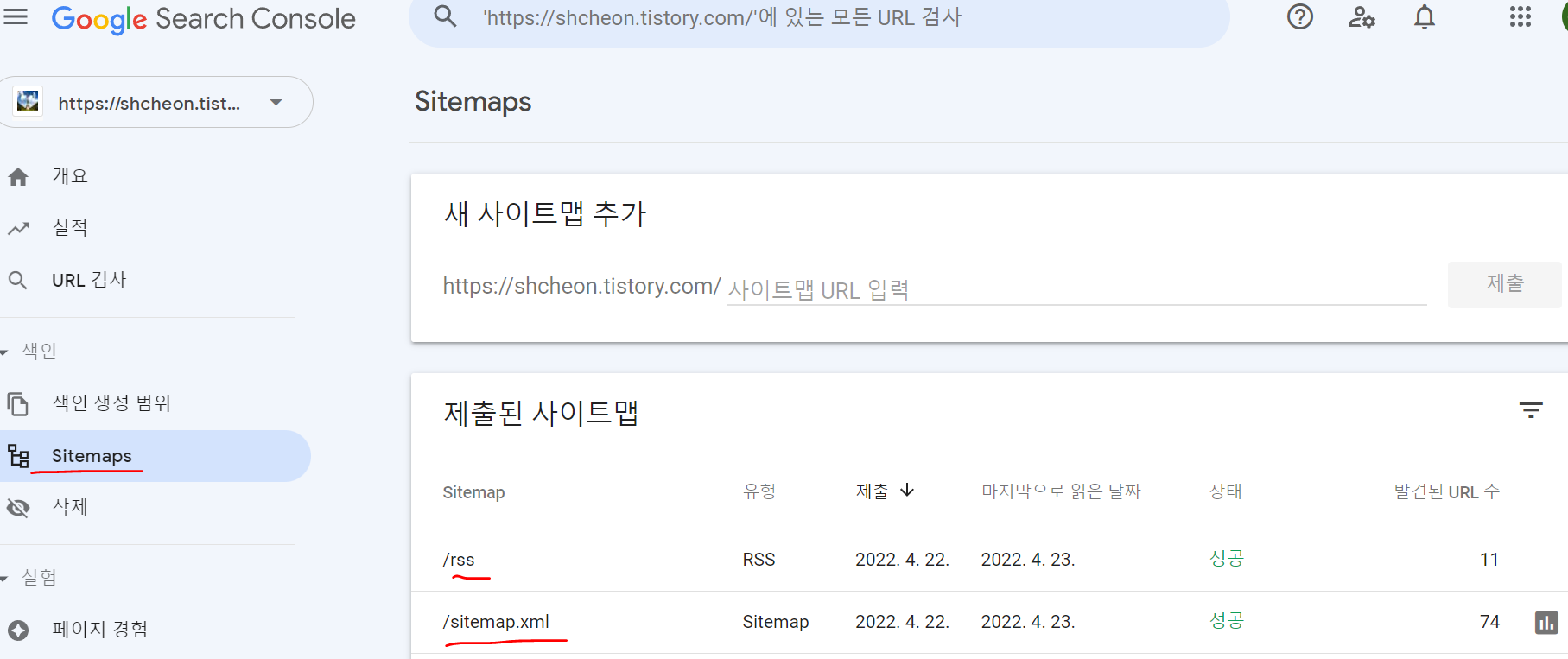Click the Google Search Console logo
Image resolution: width=1568 pixels, height=659 pixels.
(203, 19)
